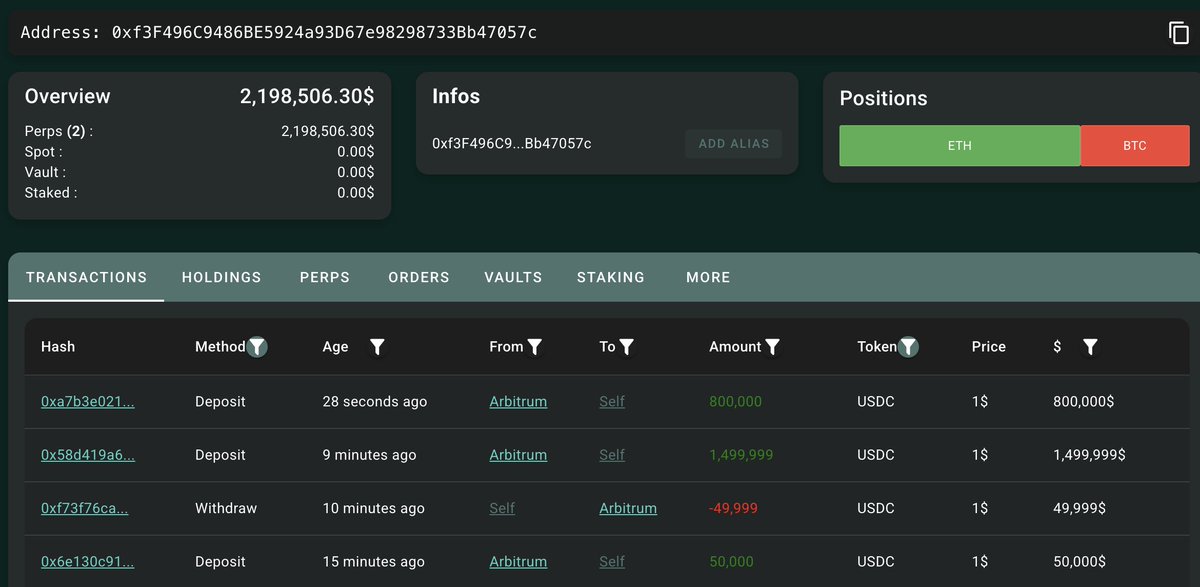Follow the Arbitrum link in the Withdraw row
The width and height of the screenshot is (1200, 587).
click(628, 508)
